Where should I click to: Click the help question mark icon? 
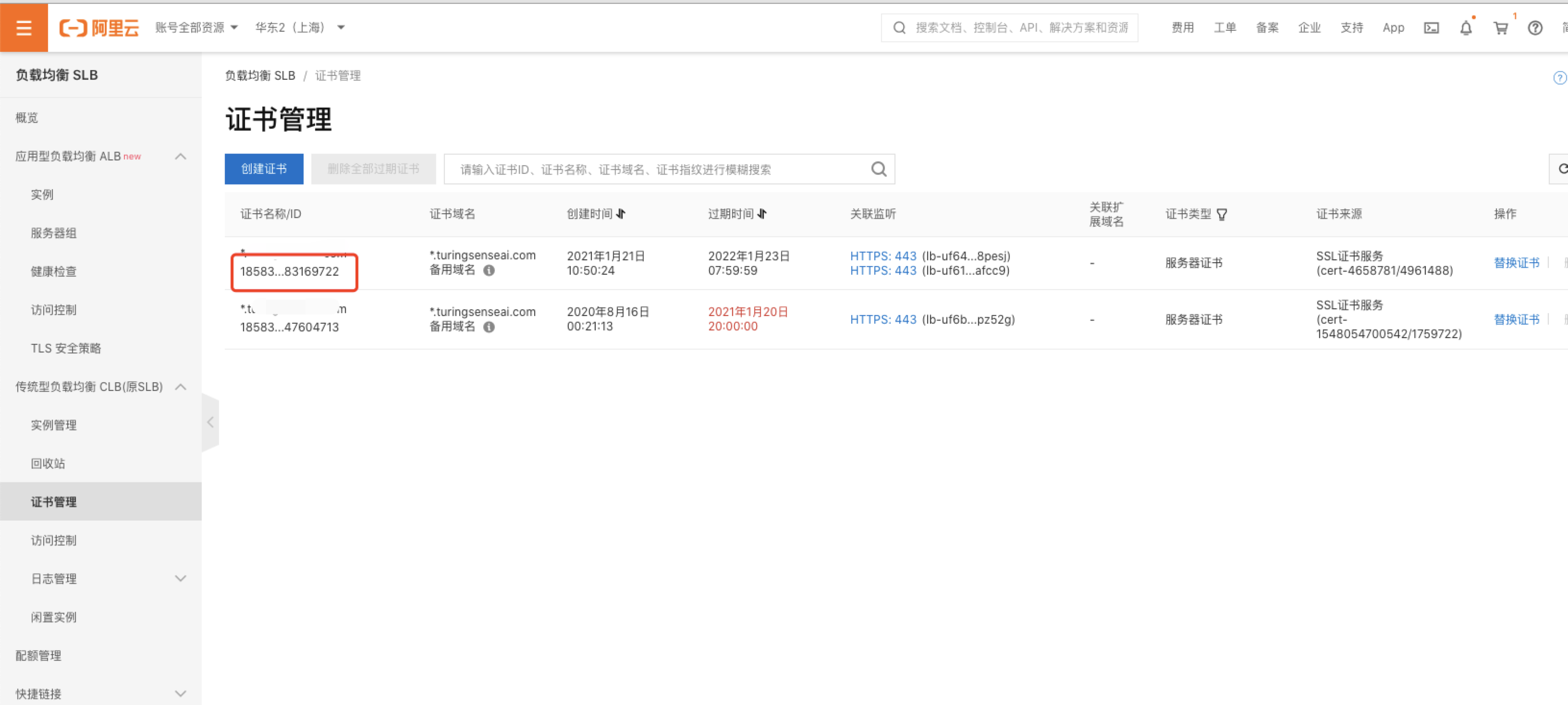coord(1534,27)
